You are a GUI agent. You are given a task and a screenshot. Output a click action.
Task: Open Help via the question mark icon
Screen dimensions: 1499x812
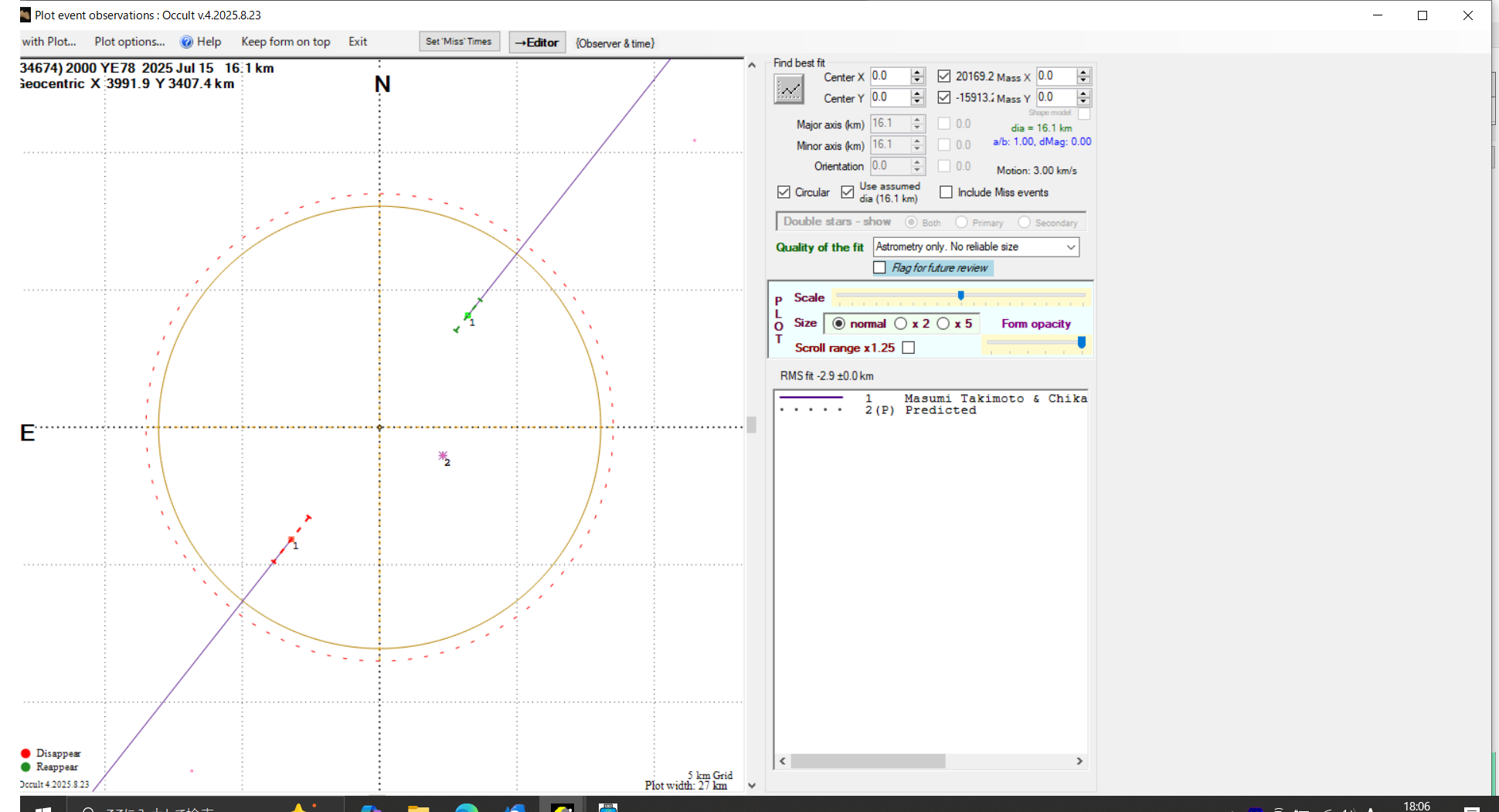point(186,42)
